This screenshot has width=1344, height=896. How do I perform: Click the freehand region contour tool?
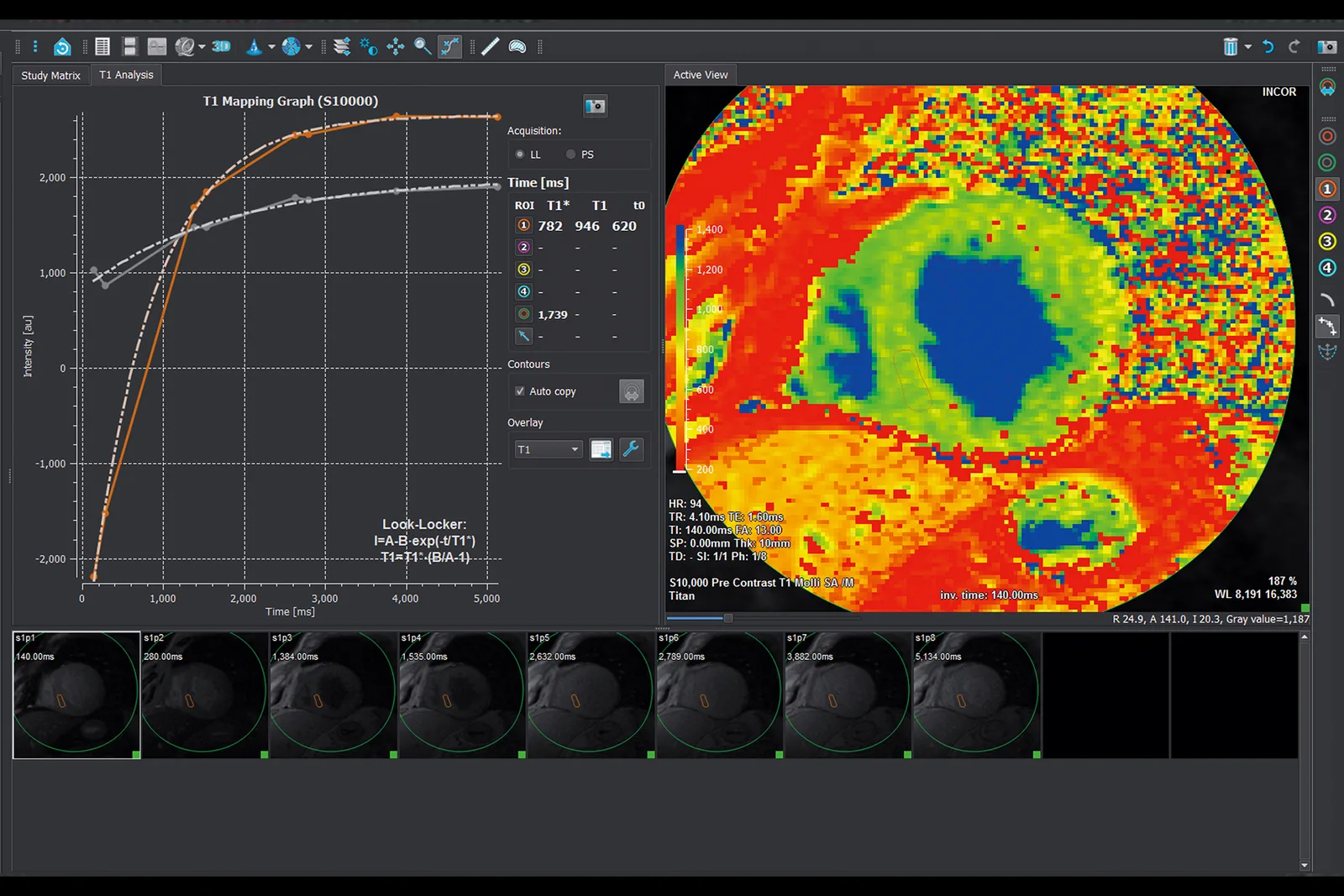click(x=517, y=47)
